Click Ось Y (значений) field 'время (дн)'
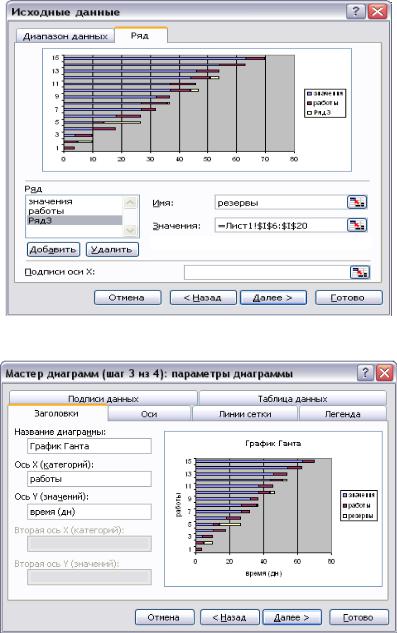The width and height of the screenshot is (397, 633). (89, 511)
